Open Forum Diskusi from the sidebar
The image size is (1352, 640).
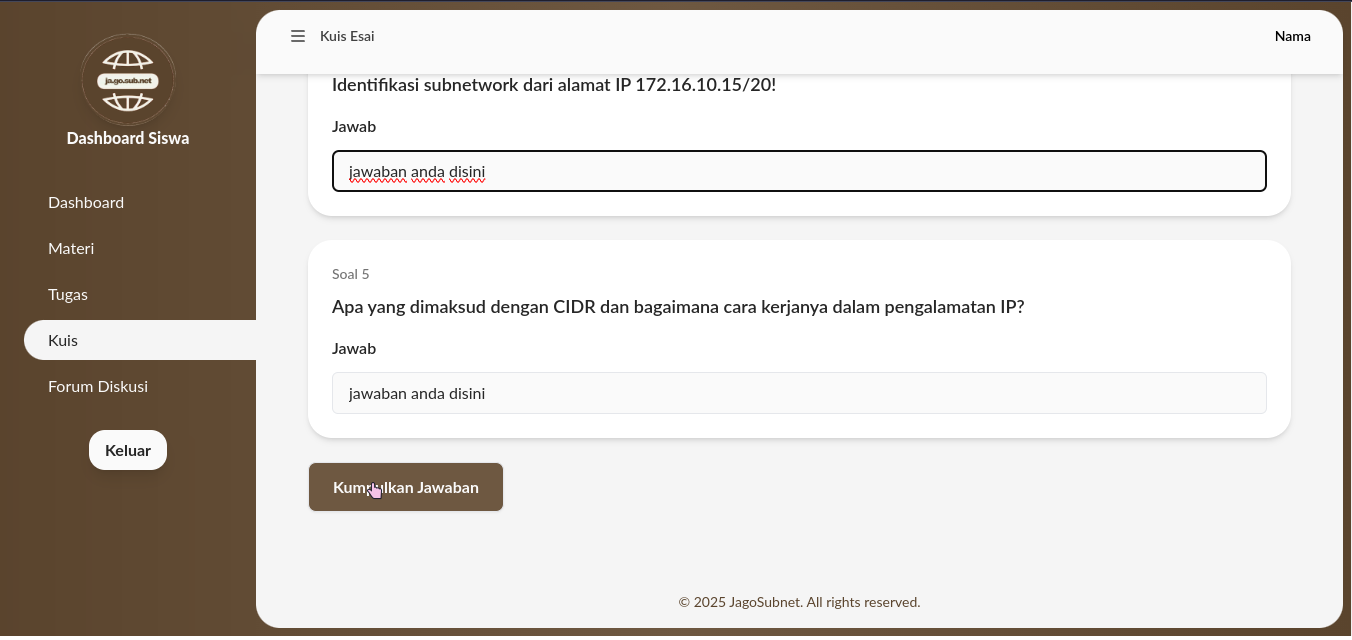click(98, 386)
